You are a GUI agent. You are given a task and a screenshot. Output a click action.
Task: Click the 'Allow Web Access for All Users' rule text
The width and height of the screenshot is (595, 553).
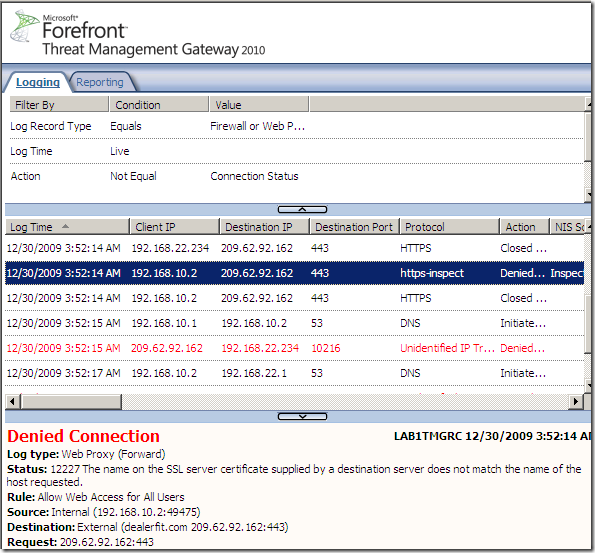tap(111, 497)
